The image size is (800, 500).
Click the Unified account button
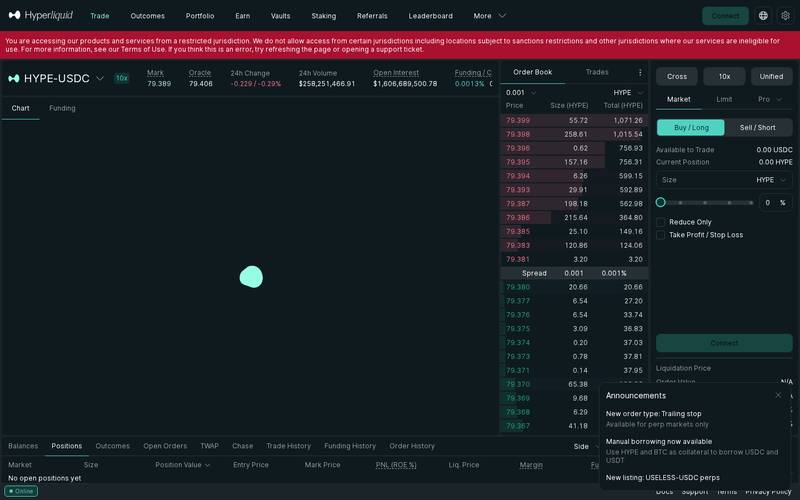click(x=771, y=77)
